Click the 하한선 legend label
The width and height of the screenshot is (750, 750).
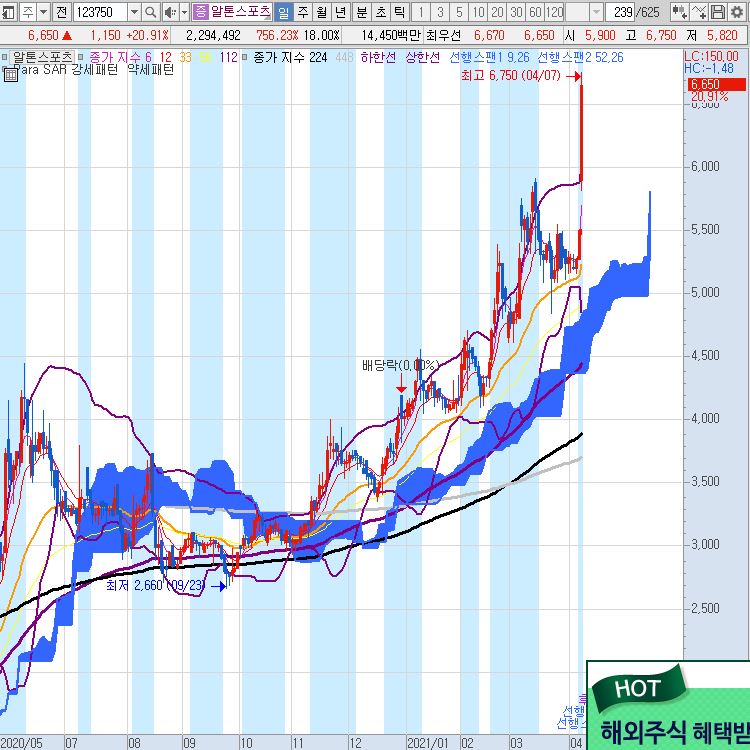378,57
